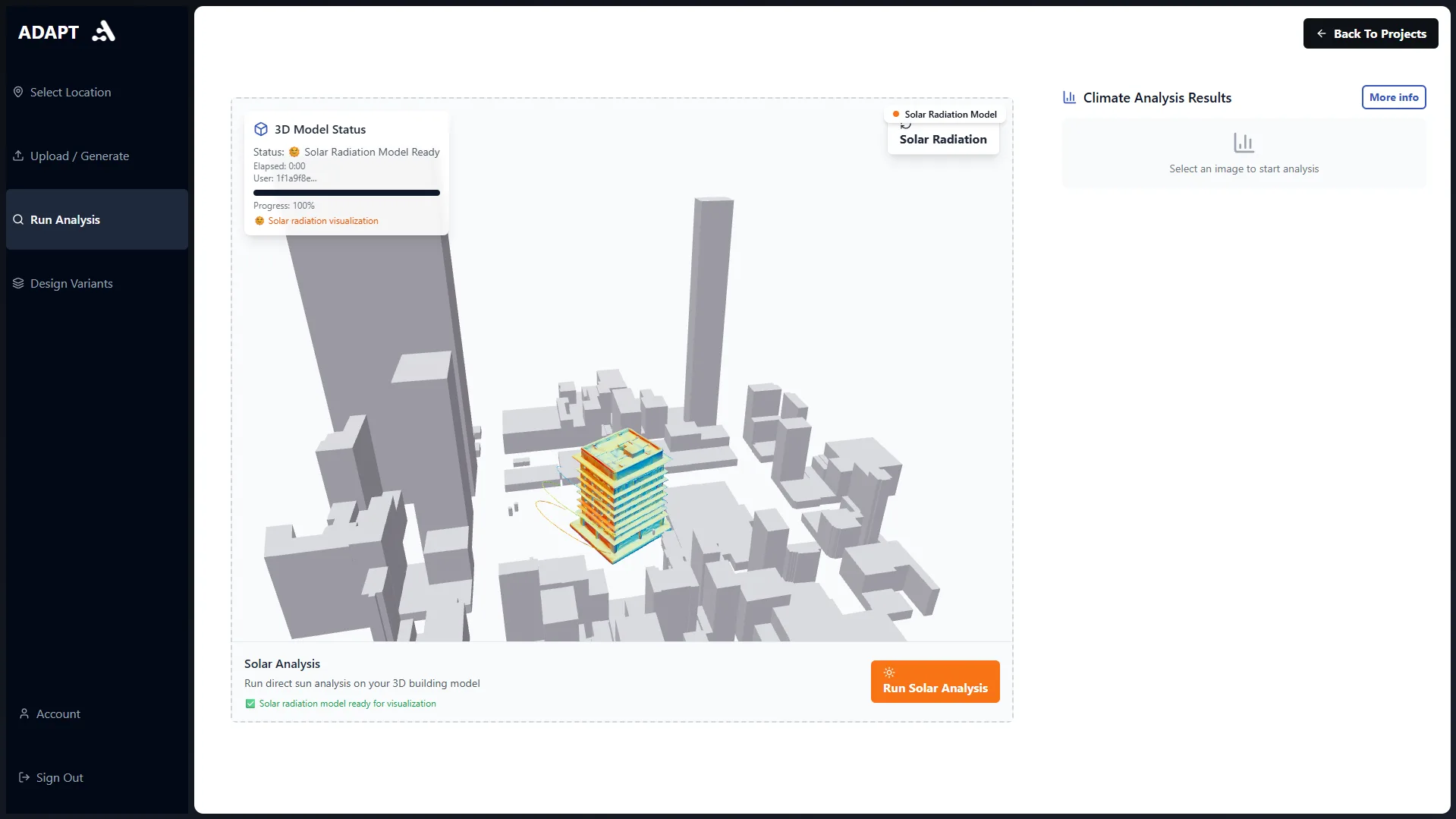Image resolution: width=1456 pixels, height=819 pixels.
Task: Click the 'Progress: 100%' label
Action: point(284,206)
